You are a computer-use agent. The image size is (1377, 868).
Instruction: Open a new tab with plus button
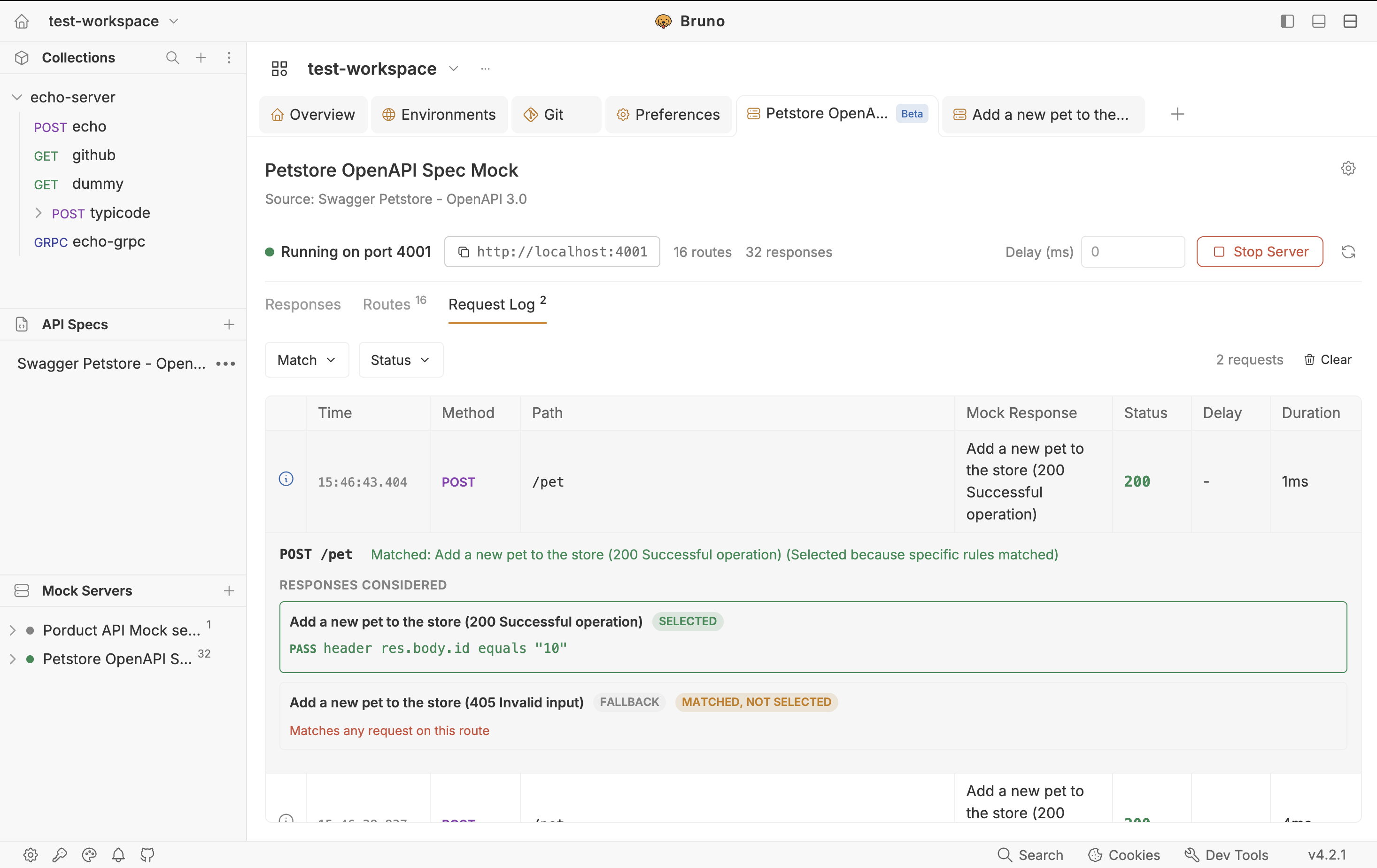pos(1177,114)
